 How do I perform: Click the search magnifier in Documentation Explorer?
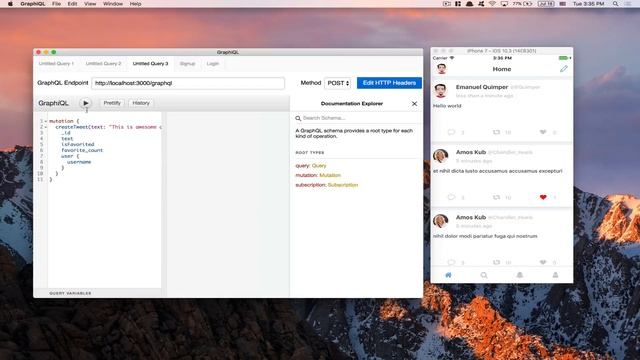298,118
